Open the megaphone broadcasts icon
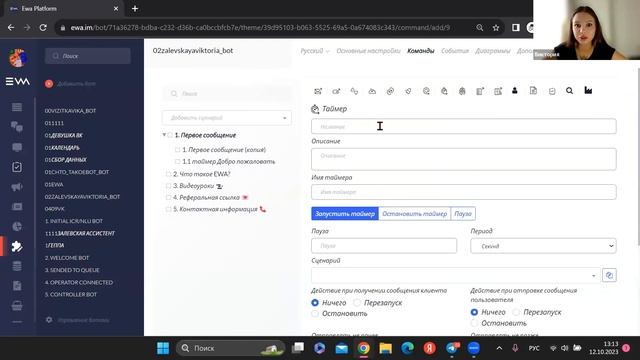 (x=17, y=187)
